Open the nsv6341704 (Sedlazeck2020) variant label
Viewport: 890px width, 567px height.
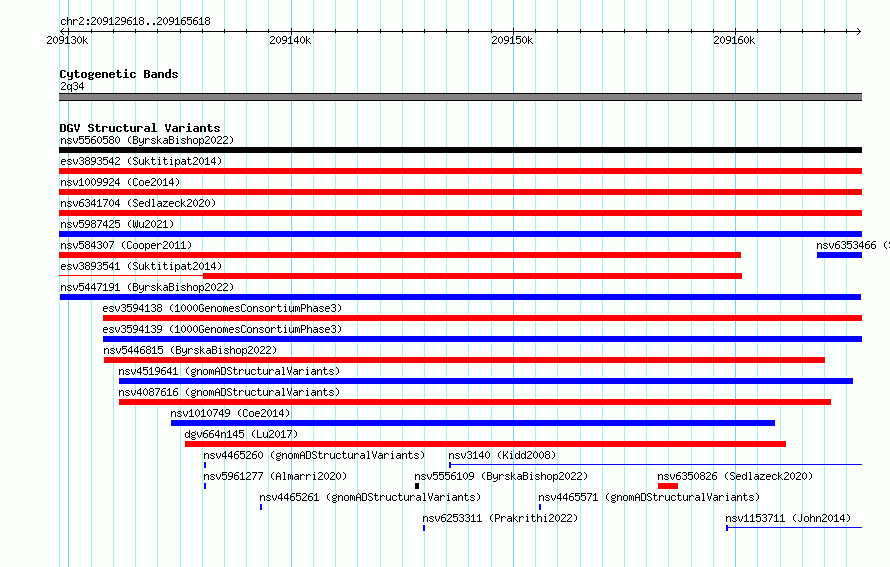pos(138,203)
